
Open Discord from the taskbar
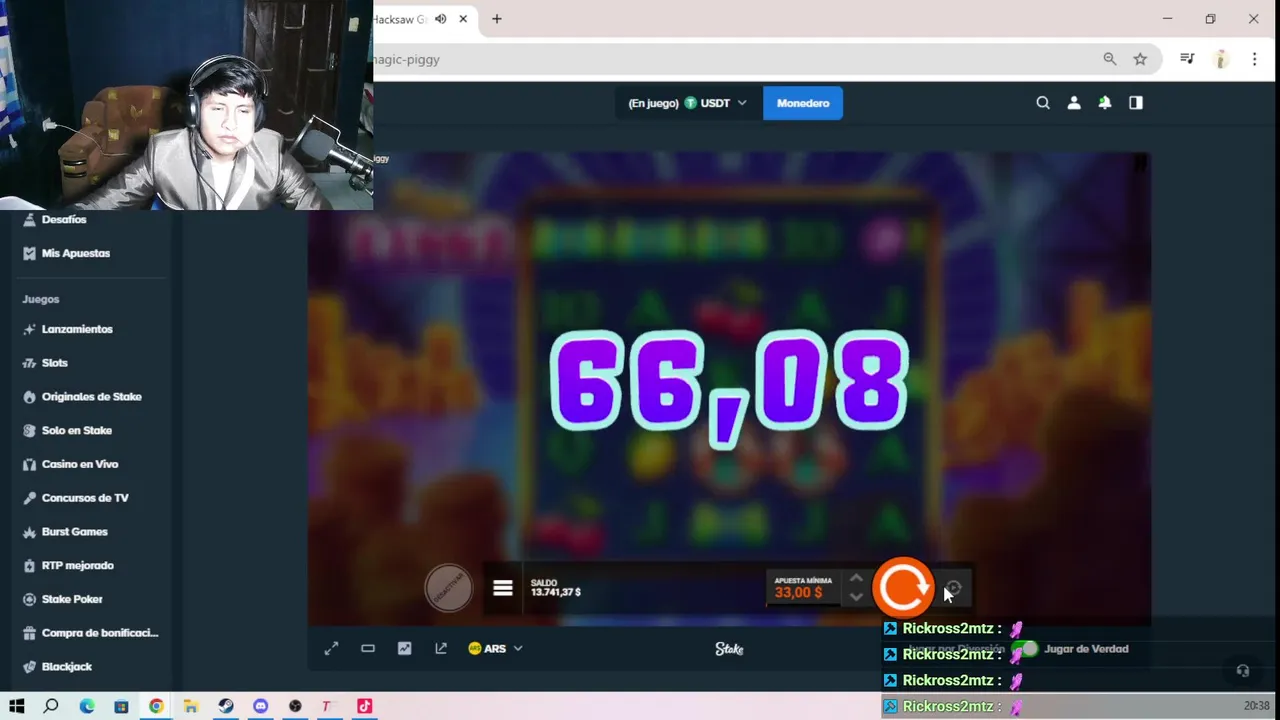tap(261, 706)
